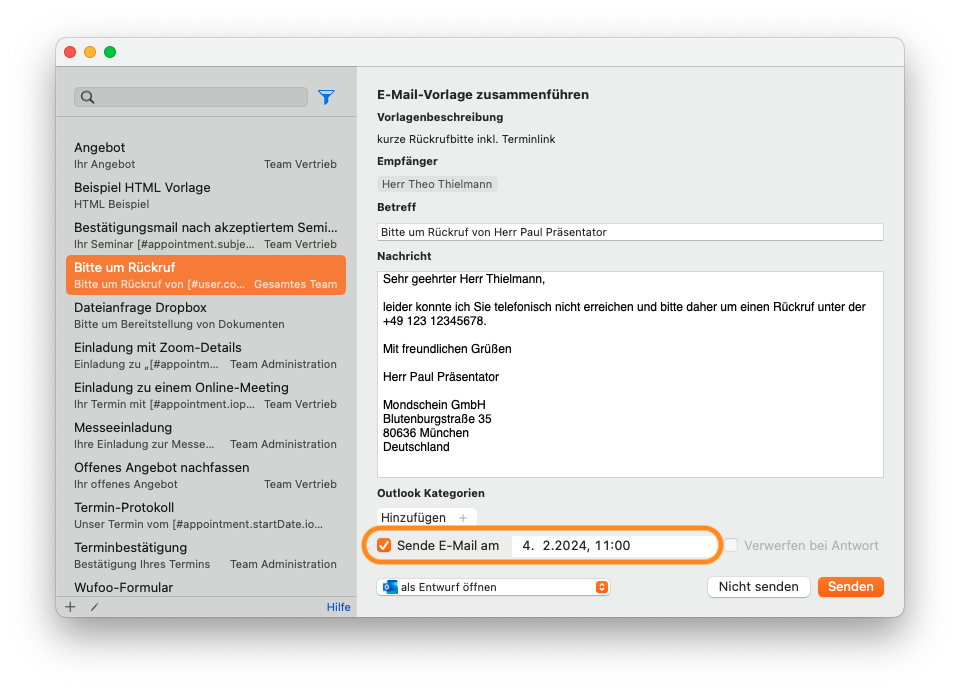960x691 pixels.
Task: Click the search magnifier icon
Action: click(x=88, y=97)
